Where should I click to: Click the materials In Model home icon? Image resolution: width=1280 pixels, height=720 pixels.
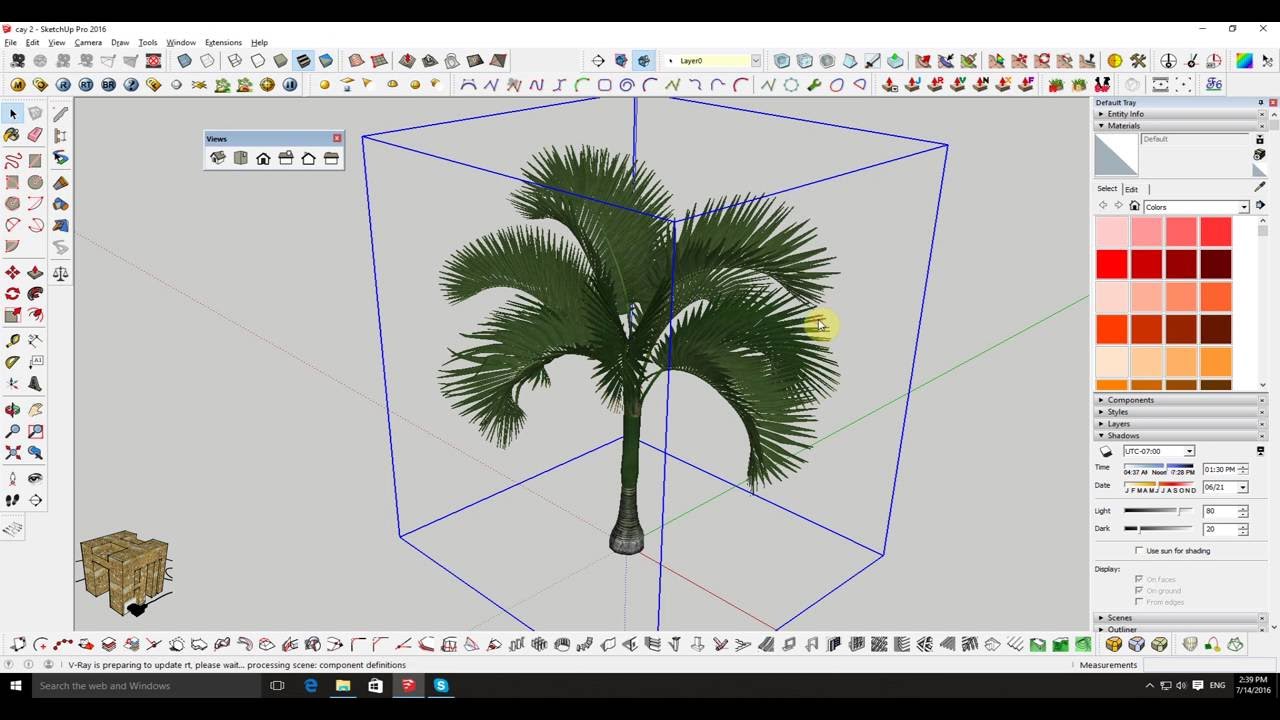point(1134,206)
